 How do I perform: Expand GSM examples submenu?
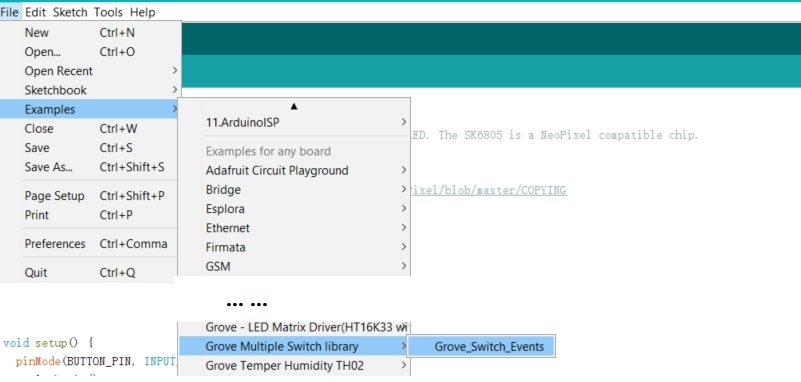click(x=294, y=266)
